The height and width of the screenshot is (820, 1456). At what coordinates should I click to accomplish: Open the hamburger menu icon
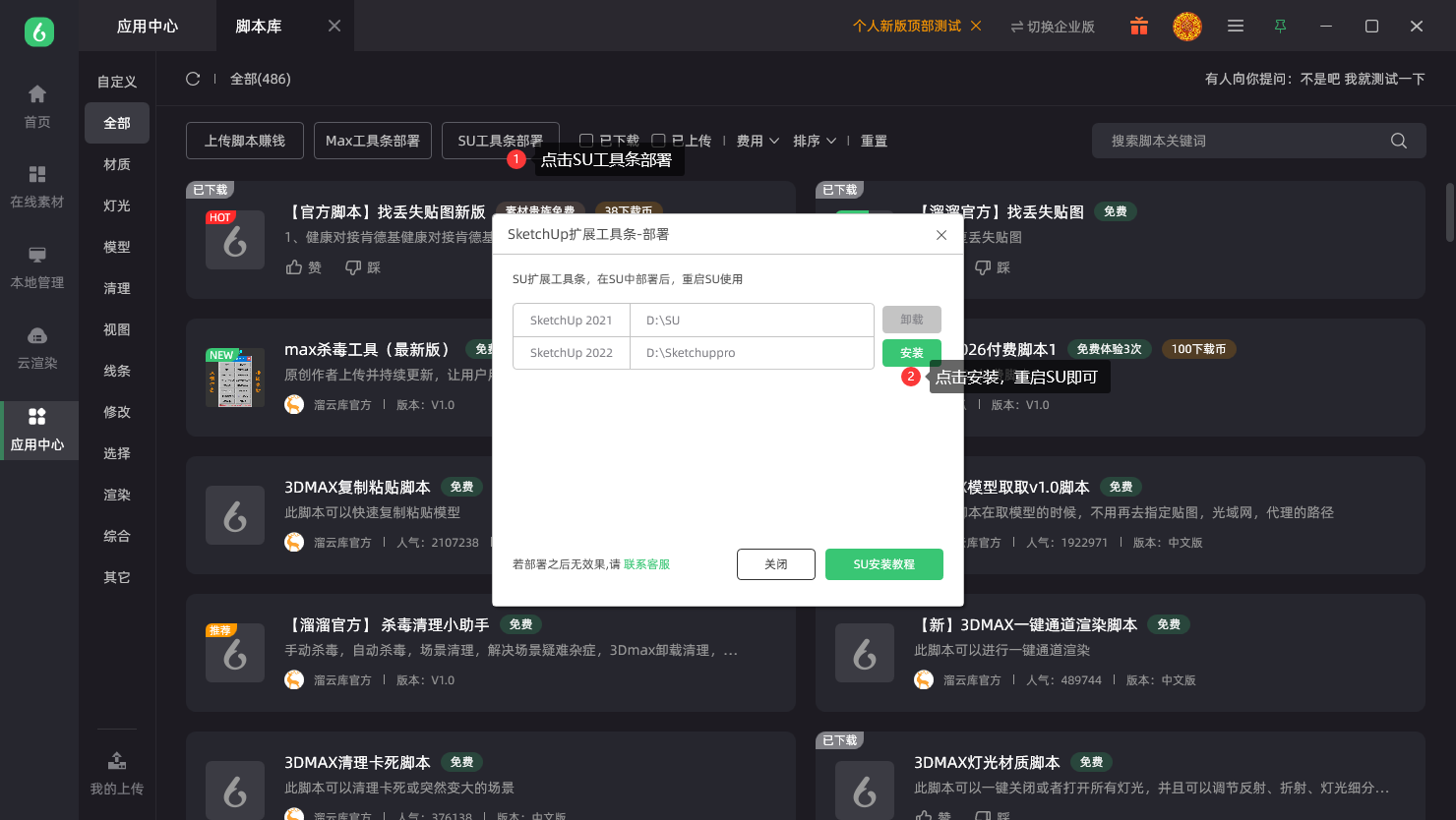point(1236,27)
